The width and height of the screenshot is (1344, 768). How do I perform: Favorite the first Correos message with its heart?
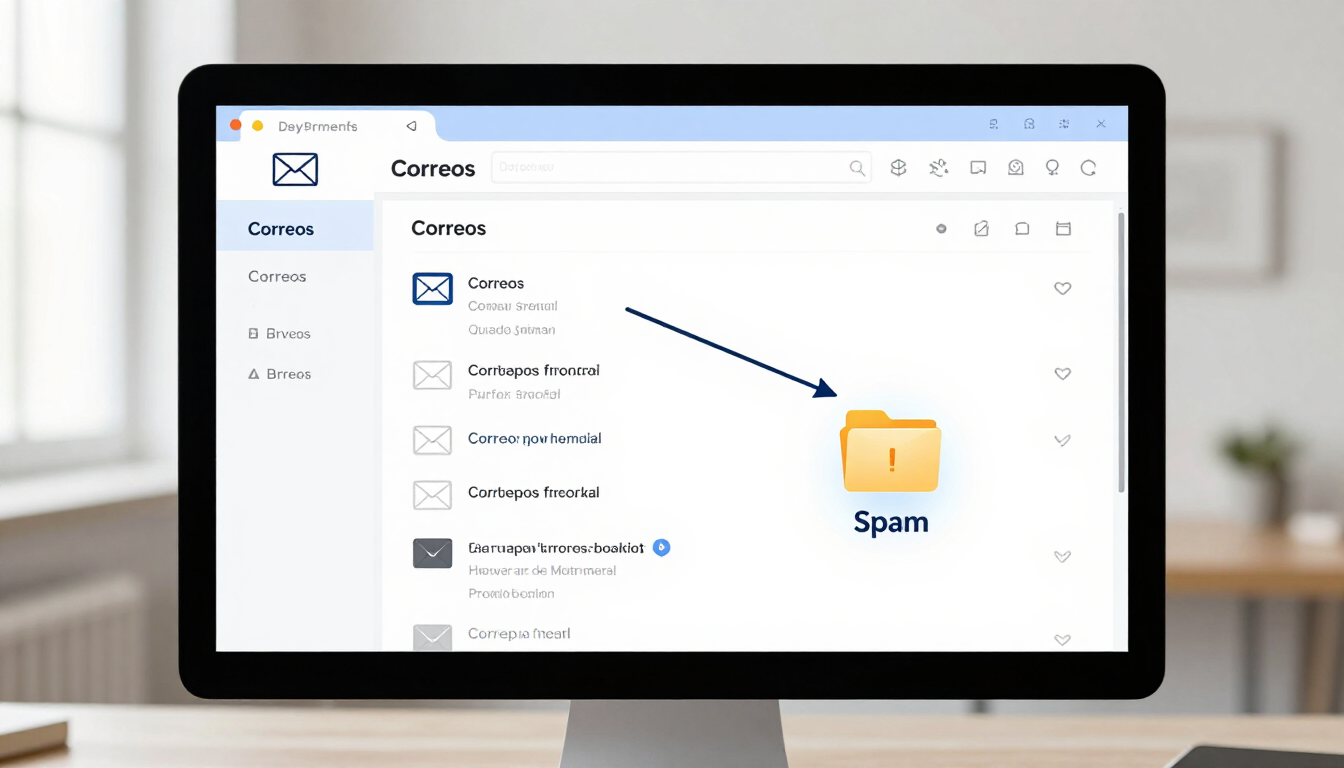(1062, 288)
